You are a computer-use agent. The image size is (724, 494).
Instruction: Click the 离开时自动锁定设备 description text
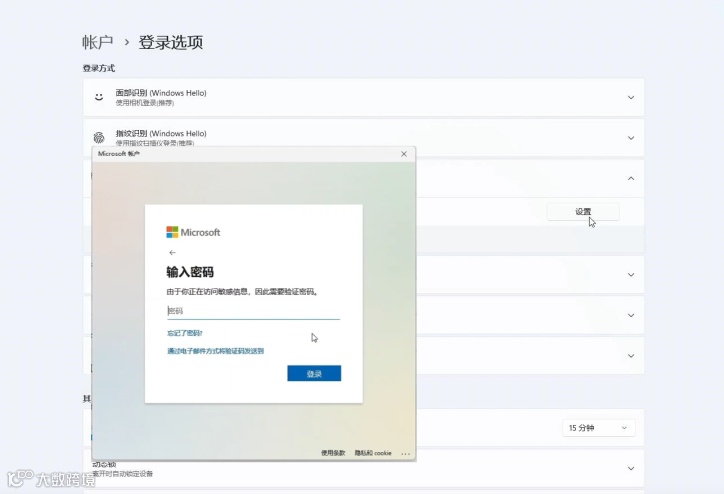click(122, 474)
